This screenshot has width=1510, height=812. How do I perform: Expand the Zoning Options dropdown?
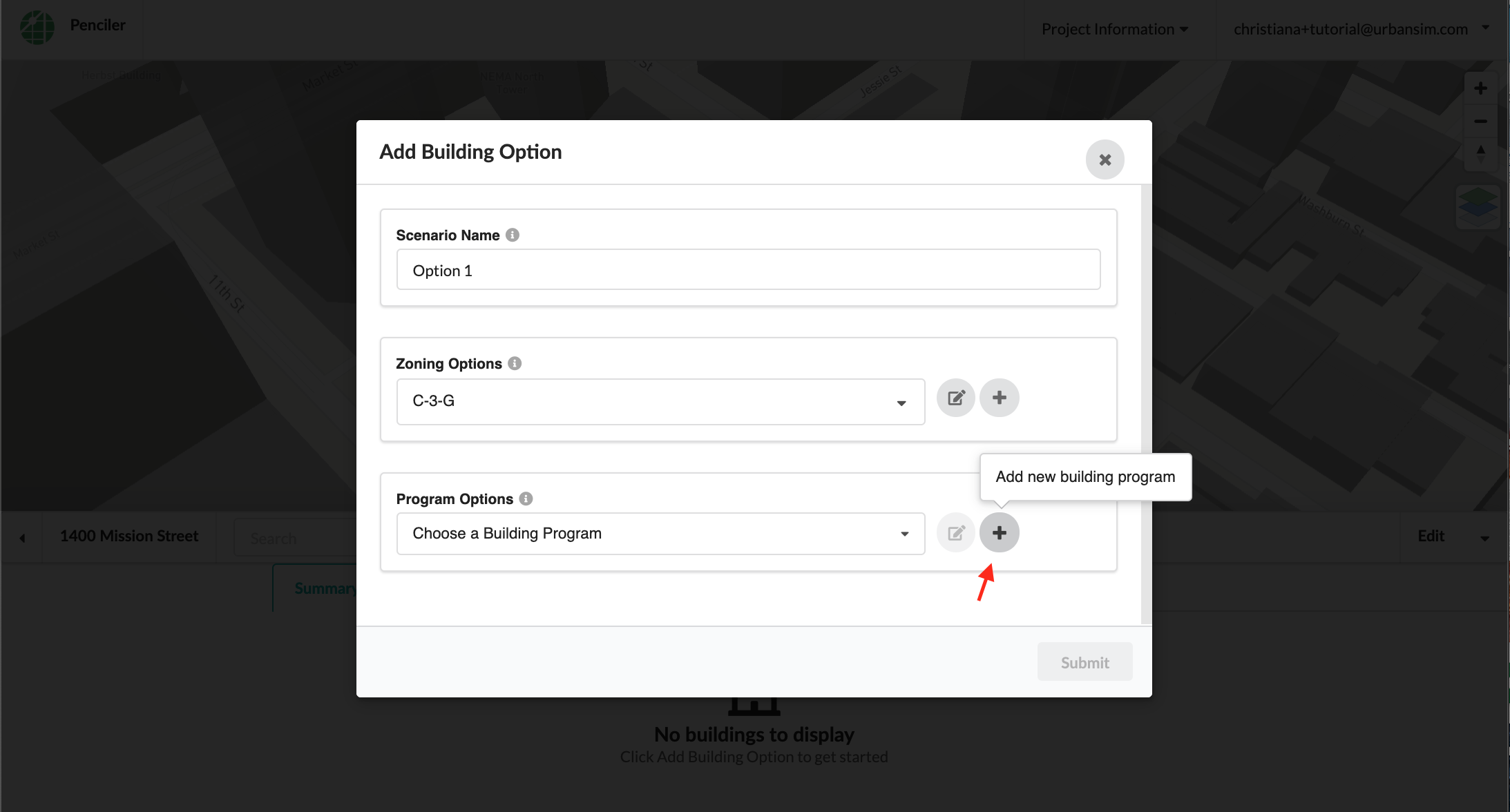(902, 401)
